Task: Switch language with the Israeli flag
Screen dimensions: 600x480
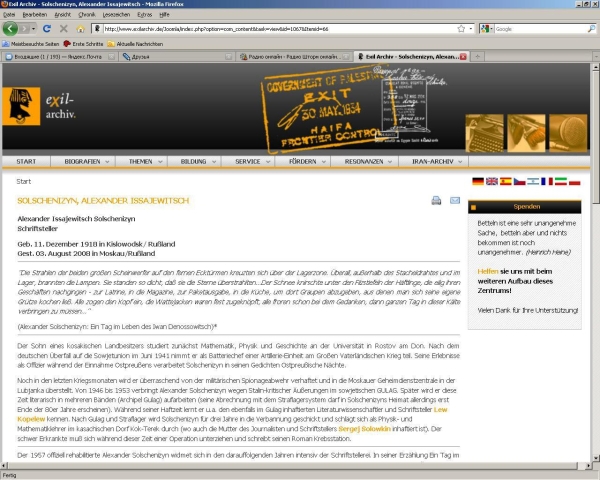Action: pos(533,181)
